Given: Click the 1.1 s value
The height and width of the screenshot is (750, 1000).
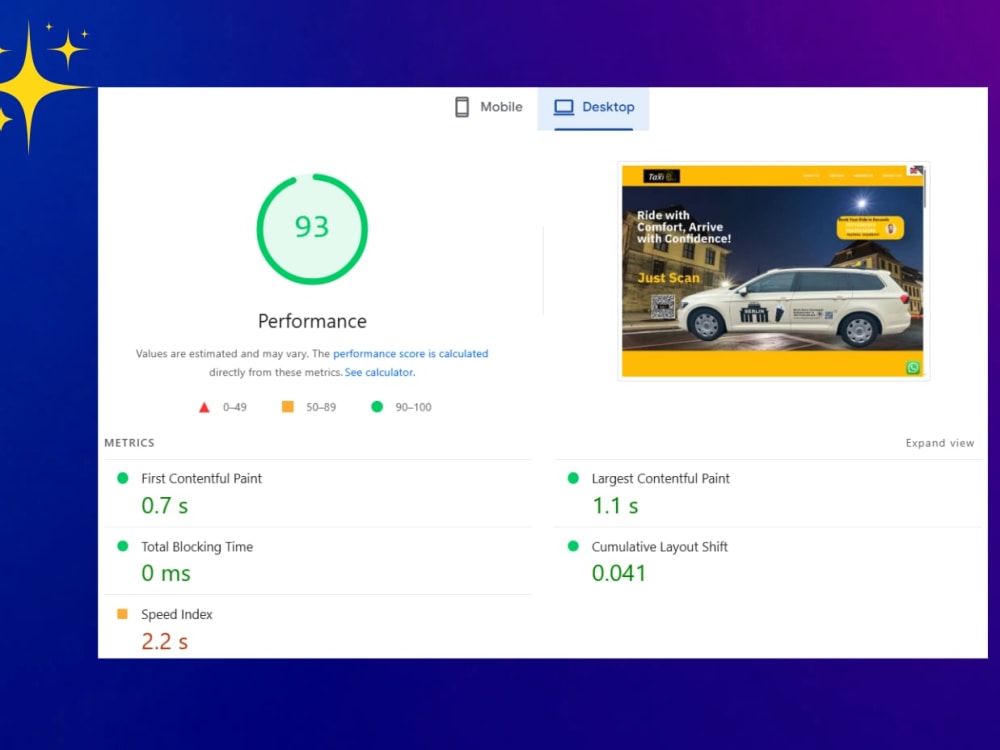Looking at the screenshot, I should tap(615, 506).
